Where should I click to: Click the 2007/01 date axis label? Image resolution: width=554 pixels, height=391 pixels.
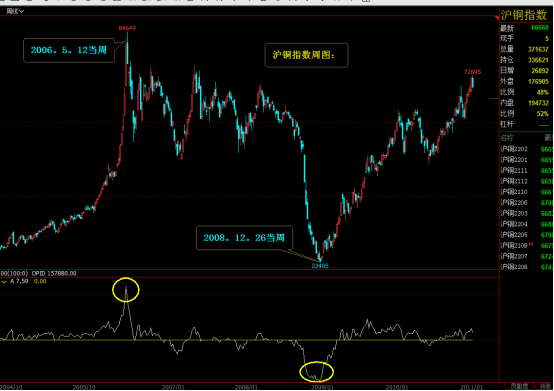[173, 387]
